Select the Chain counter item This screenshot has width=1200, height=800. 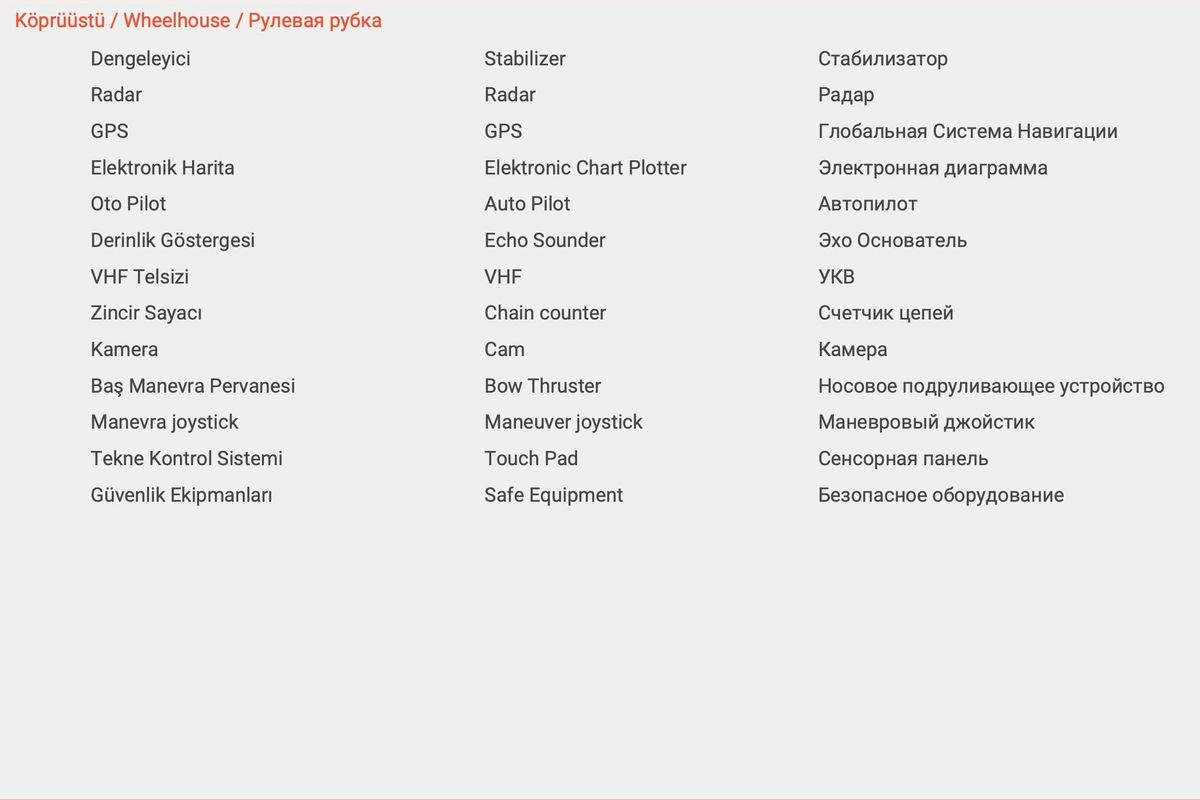coord(545,313)
